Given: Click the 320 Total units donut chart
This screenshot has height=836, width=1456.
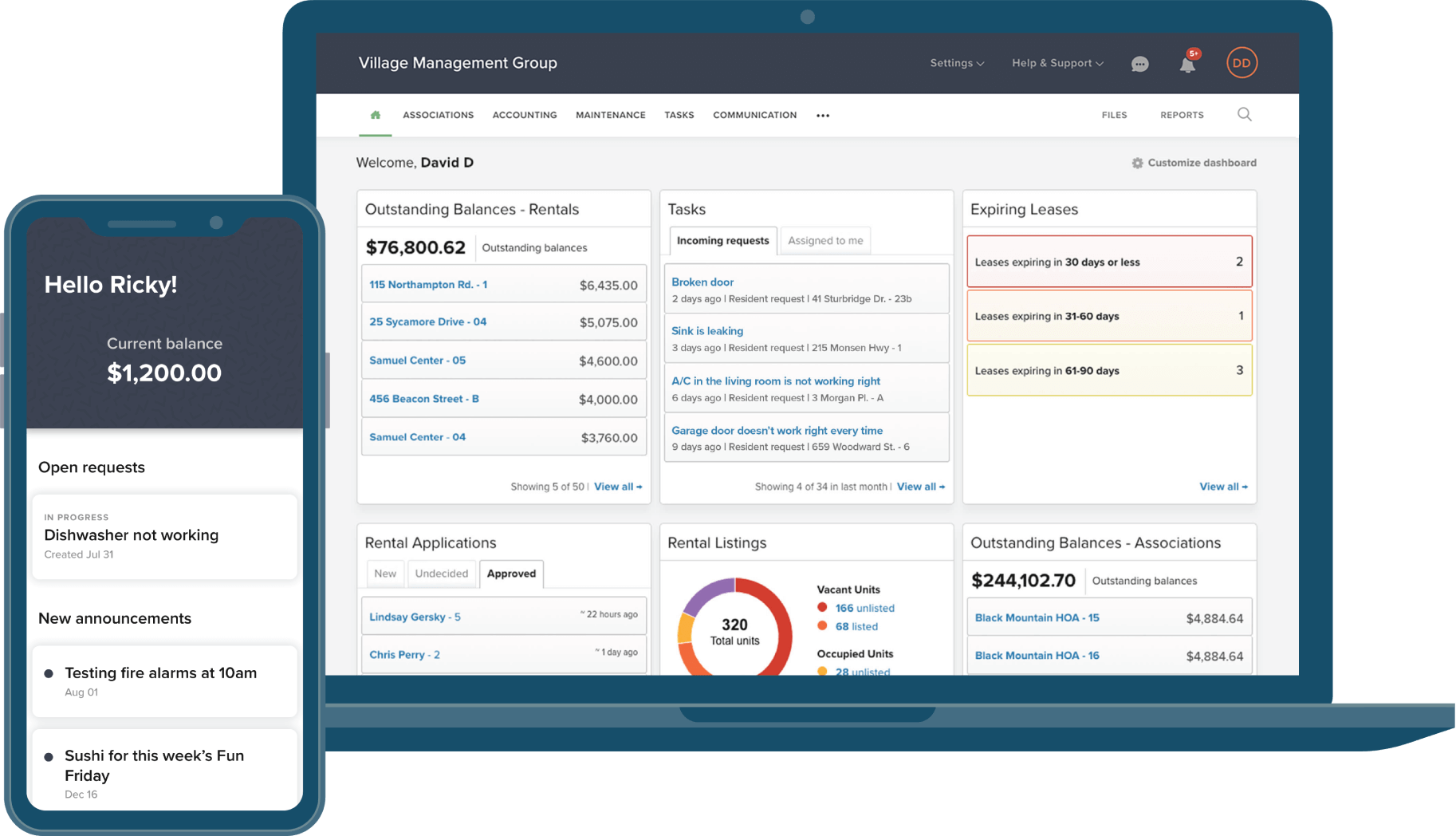Looking at the screenshot, I should pyautogui.click(x=734, y=630).
